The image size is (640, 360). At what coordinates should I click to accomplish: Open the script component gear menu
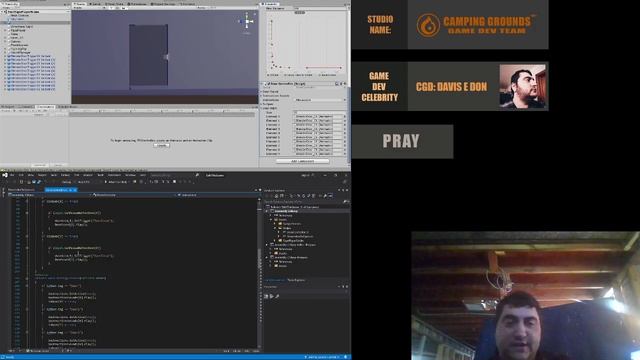[345, 84]
